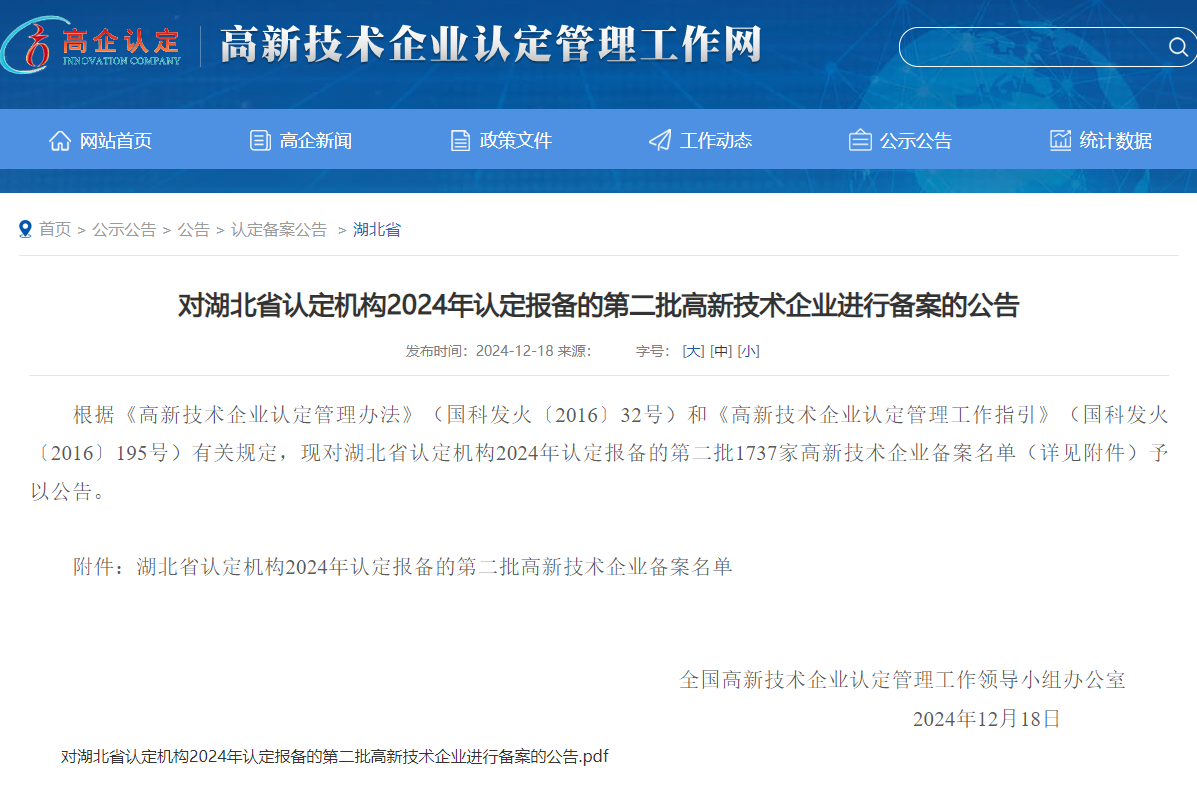The image size is (1197, 804).
Task: Open 公示公告 breadcrumb link
Action: point(124,229)
